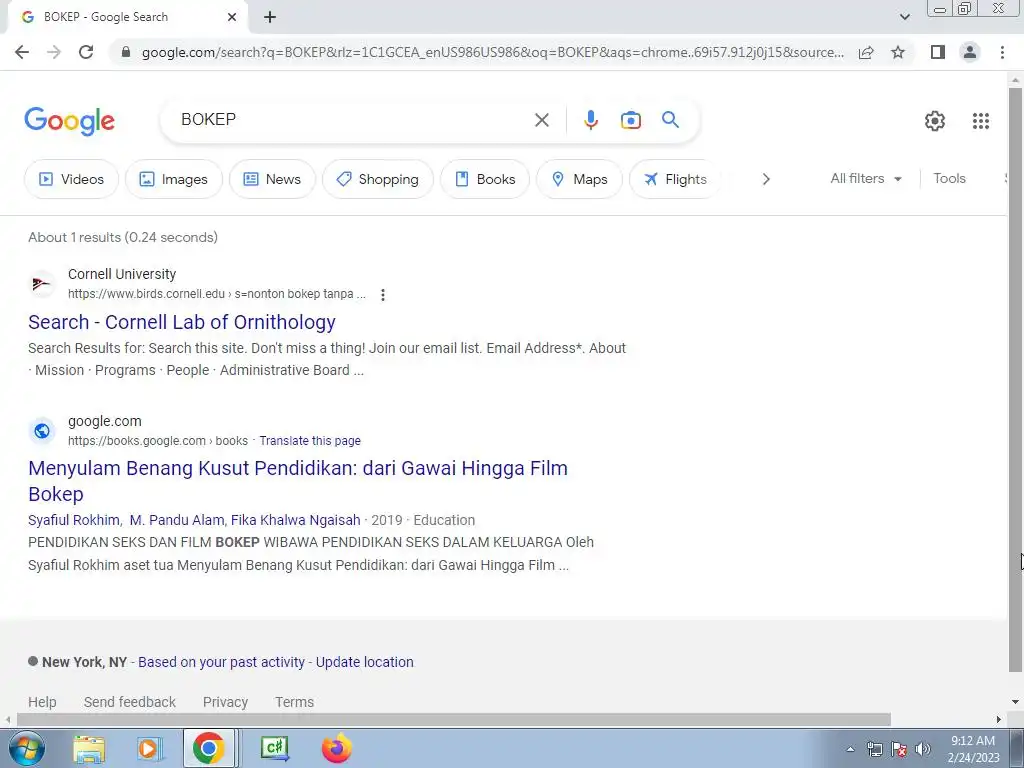1024x768 pixels.
Task: Open Firefox from the taskbar
Action: click(x=337, y=748)
